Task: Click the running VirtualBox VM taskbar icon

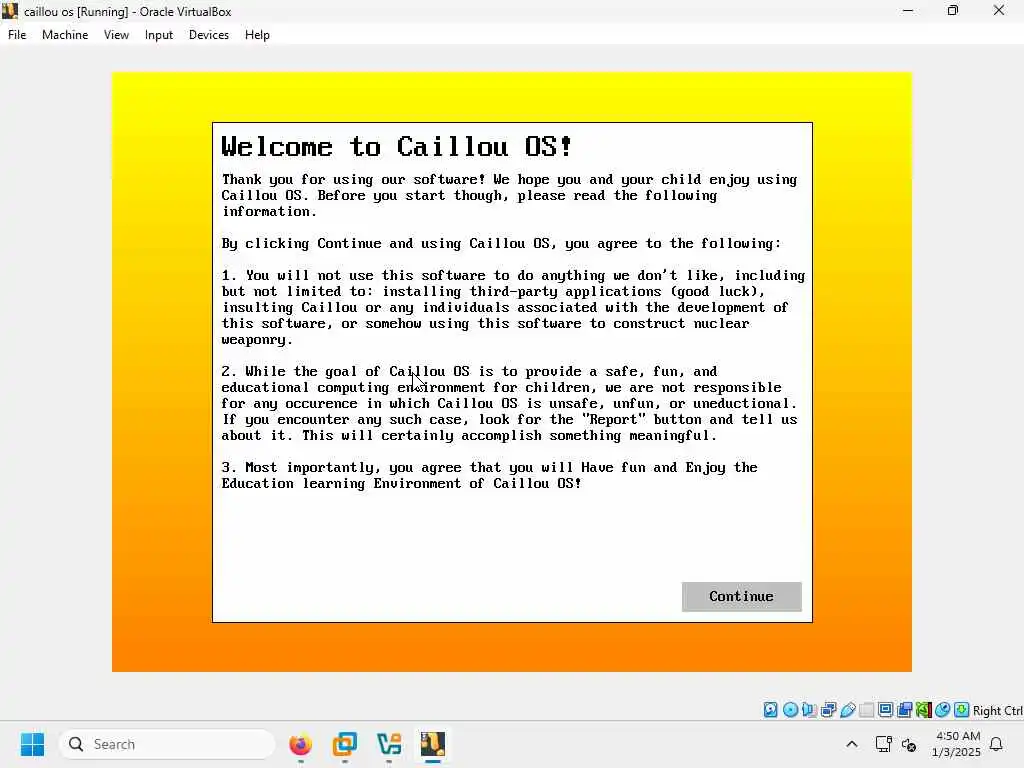Action: click(x=433, y=744)
